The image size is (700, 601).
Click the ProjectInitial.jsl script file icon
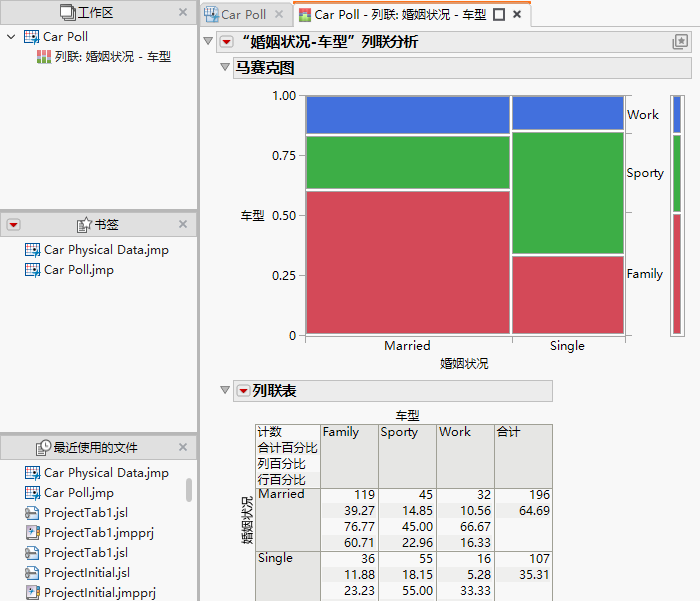33,573
